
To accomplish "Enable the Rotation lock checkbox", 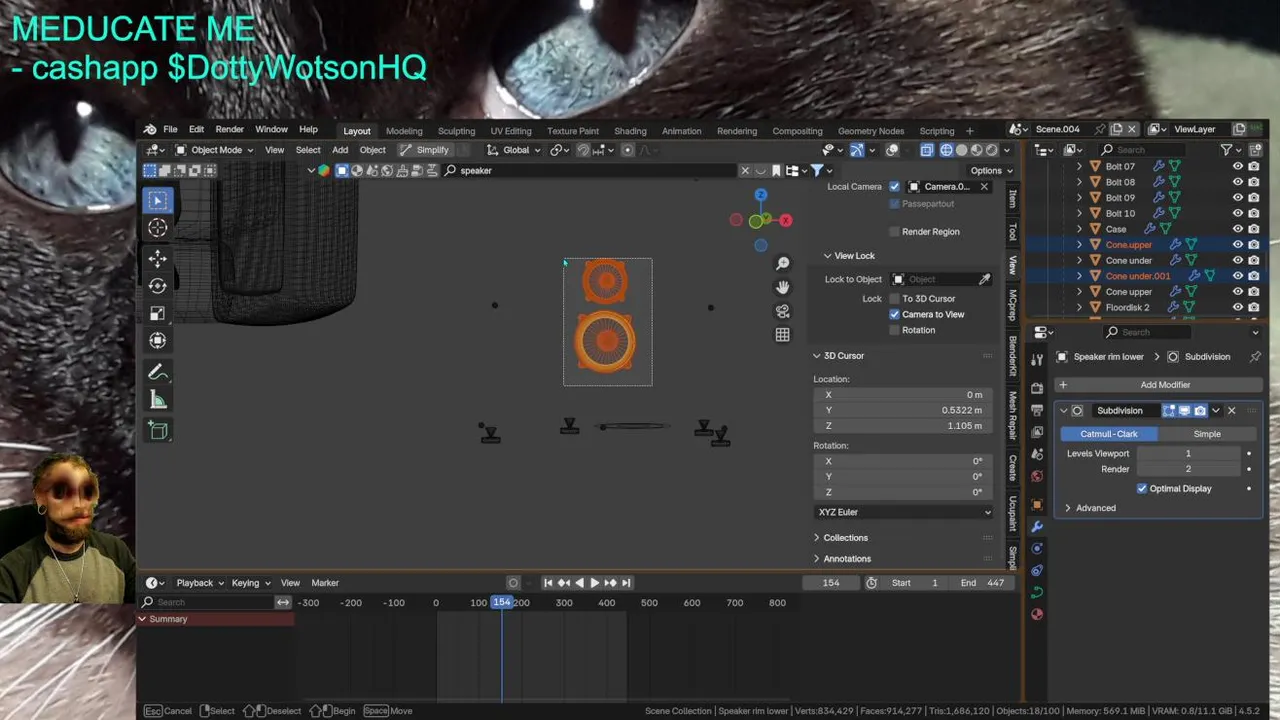I will pyautogui.click(x=894, y=330).
